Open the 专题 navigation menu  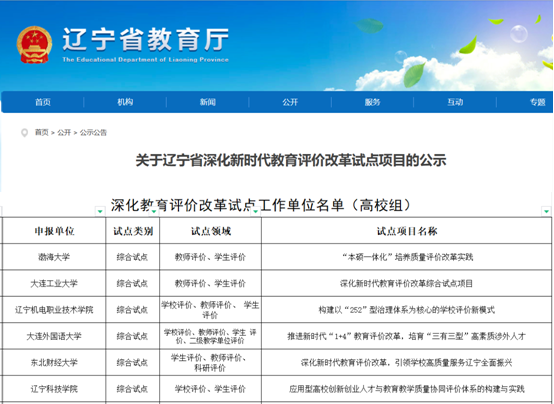pos(537,102)
